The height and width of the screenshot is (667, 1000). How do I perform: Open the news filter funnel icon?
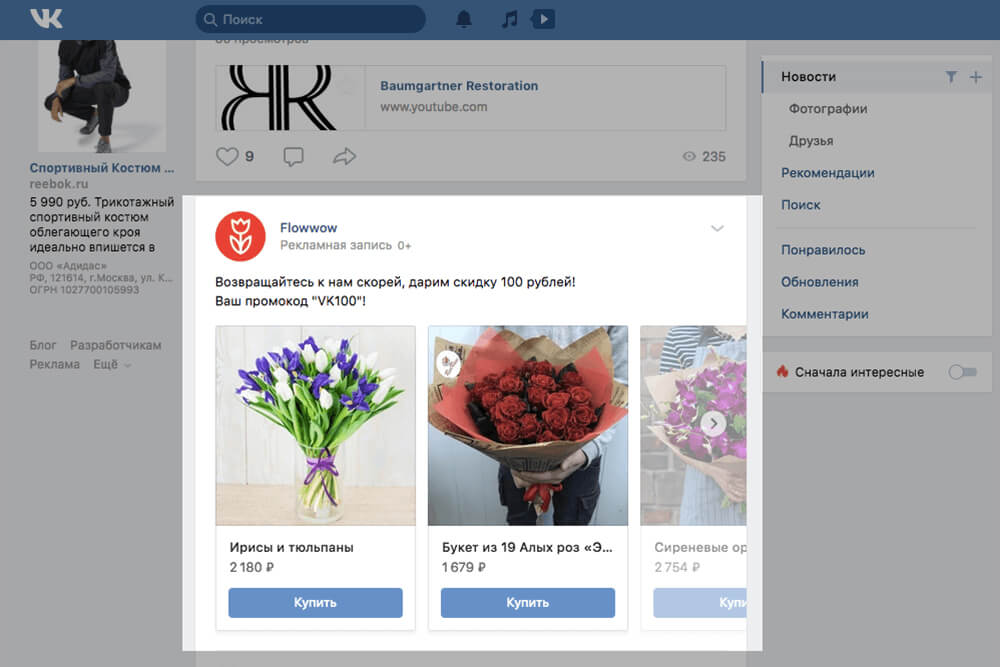pos(951,77)
